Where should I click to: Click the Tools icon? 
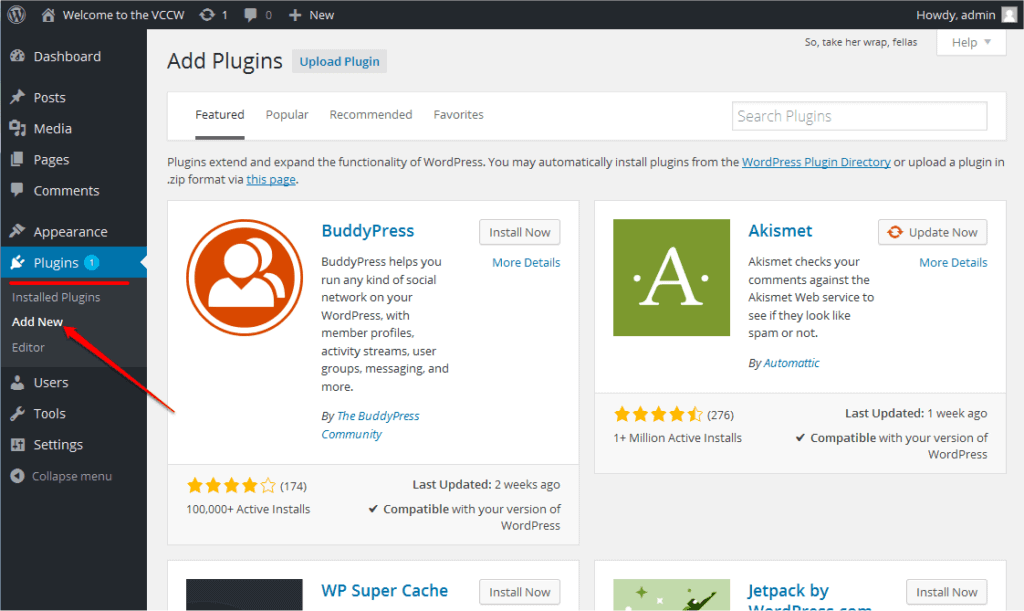click(x=20, y=413)
